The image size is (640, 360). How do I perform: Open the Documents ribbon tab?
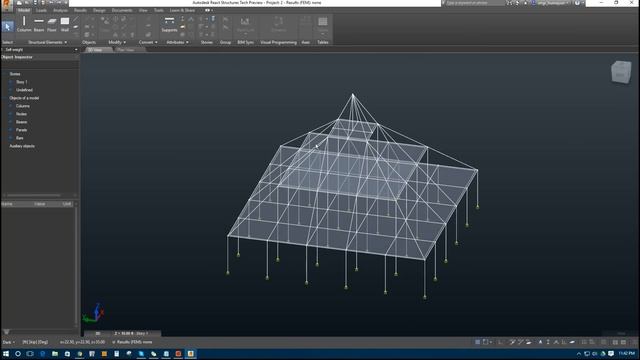tap(122, 10)
